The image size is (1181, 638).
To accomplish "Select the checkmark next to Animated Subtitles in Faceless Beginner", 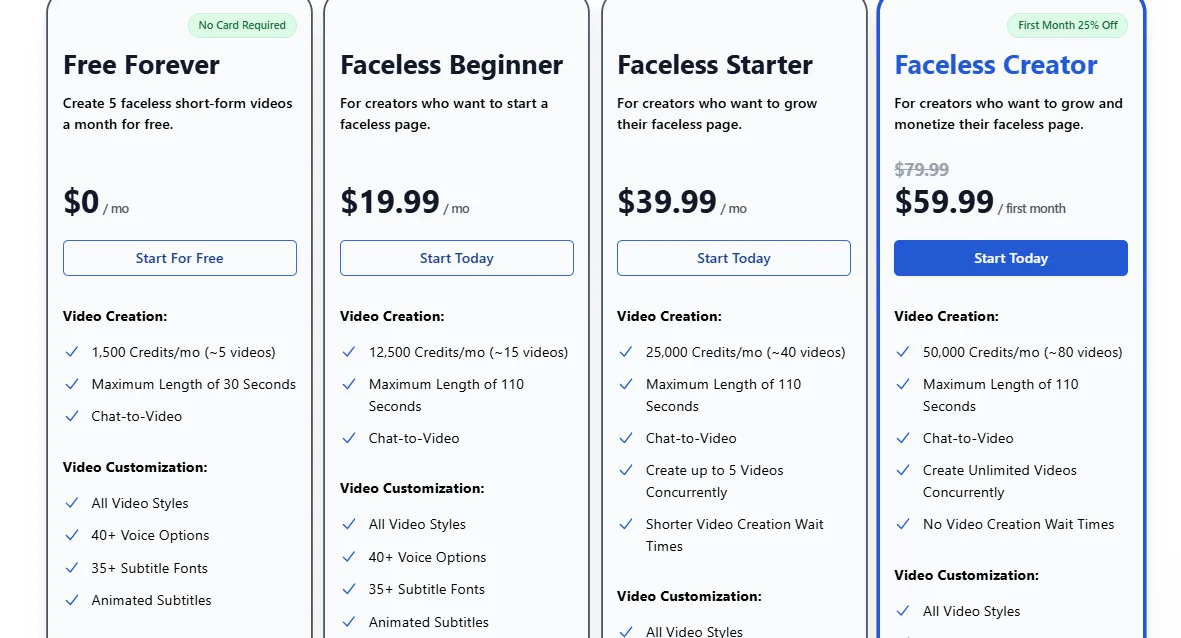I will pos(349,621).
